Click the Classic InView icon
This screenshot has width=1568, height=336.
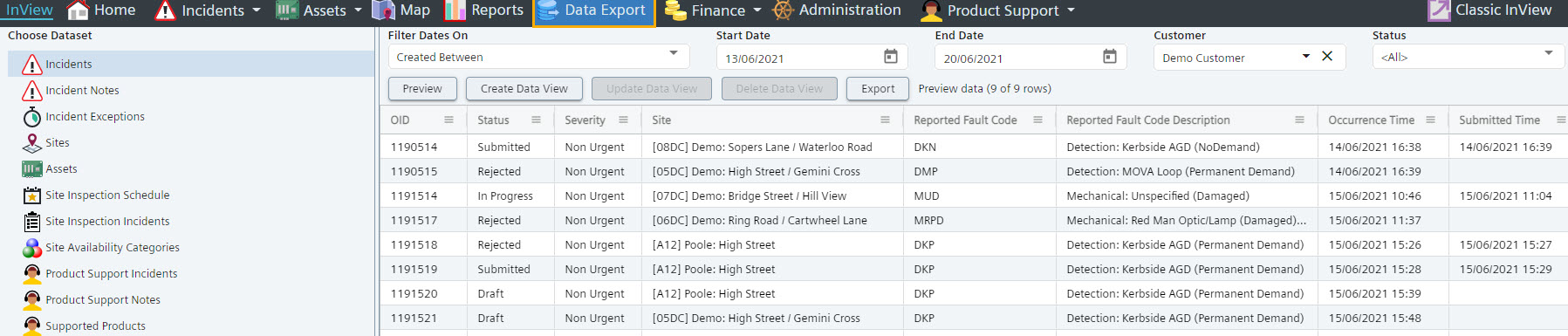tap(1439, 10)
